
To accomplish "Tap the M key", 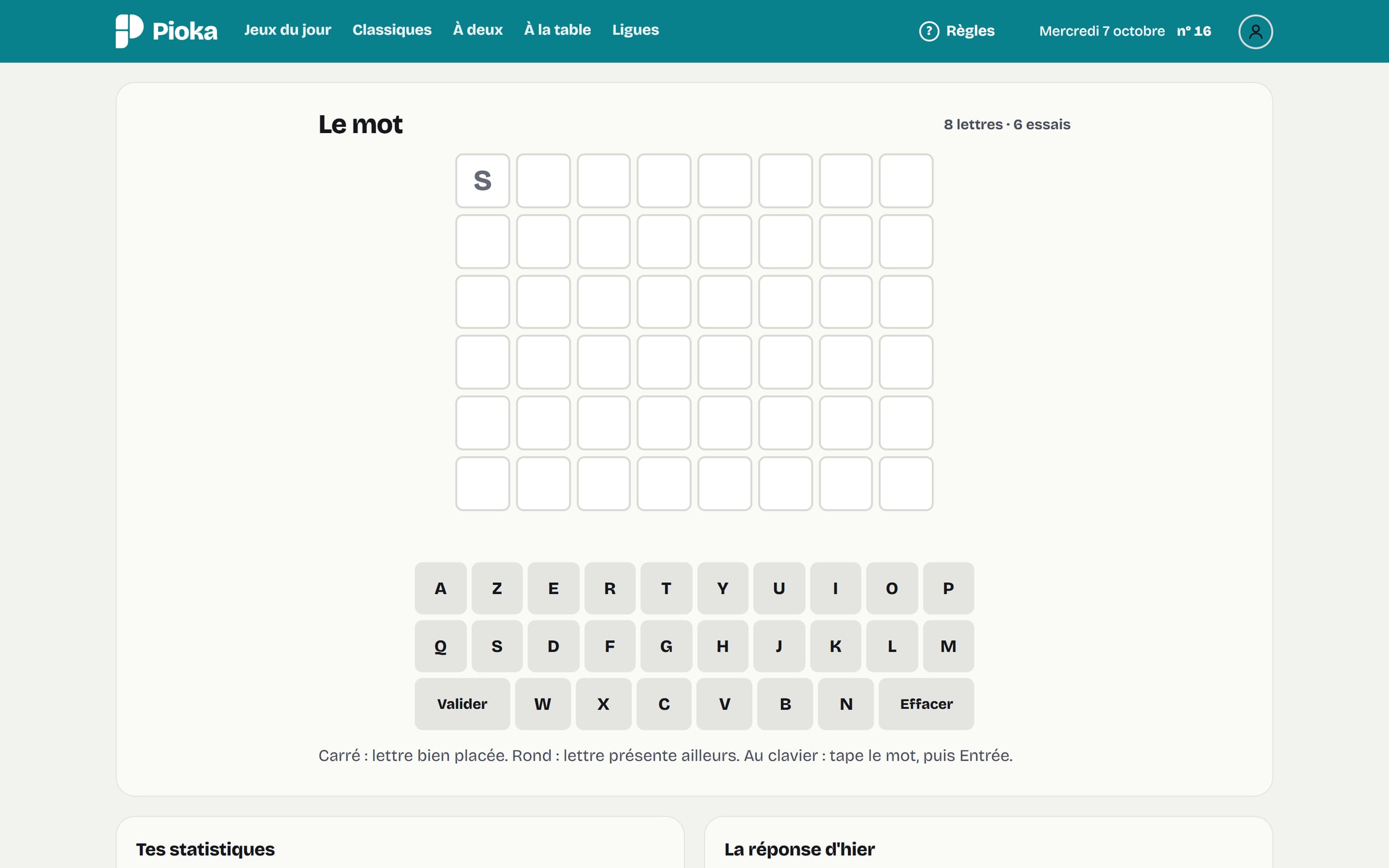I will point(948,646).
